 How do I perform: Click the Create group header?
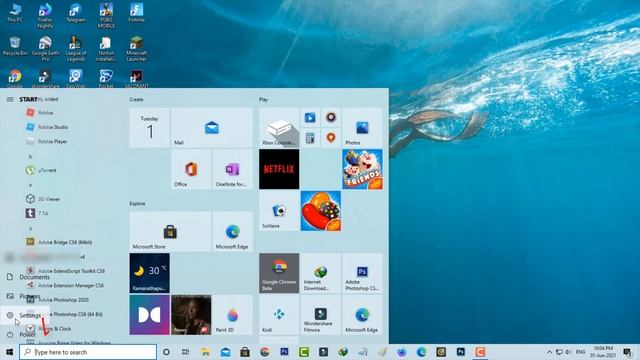pos(136,99)
